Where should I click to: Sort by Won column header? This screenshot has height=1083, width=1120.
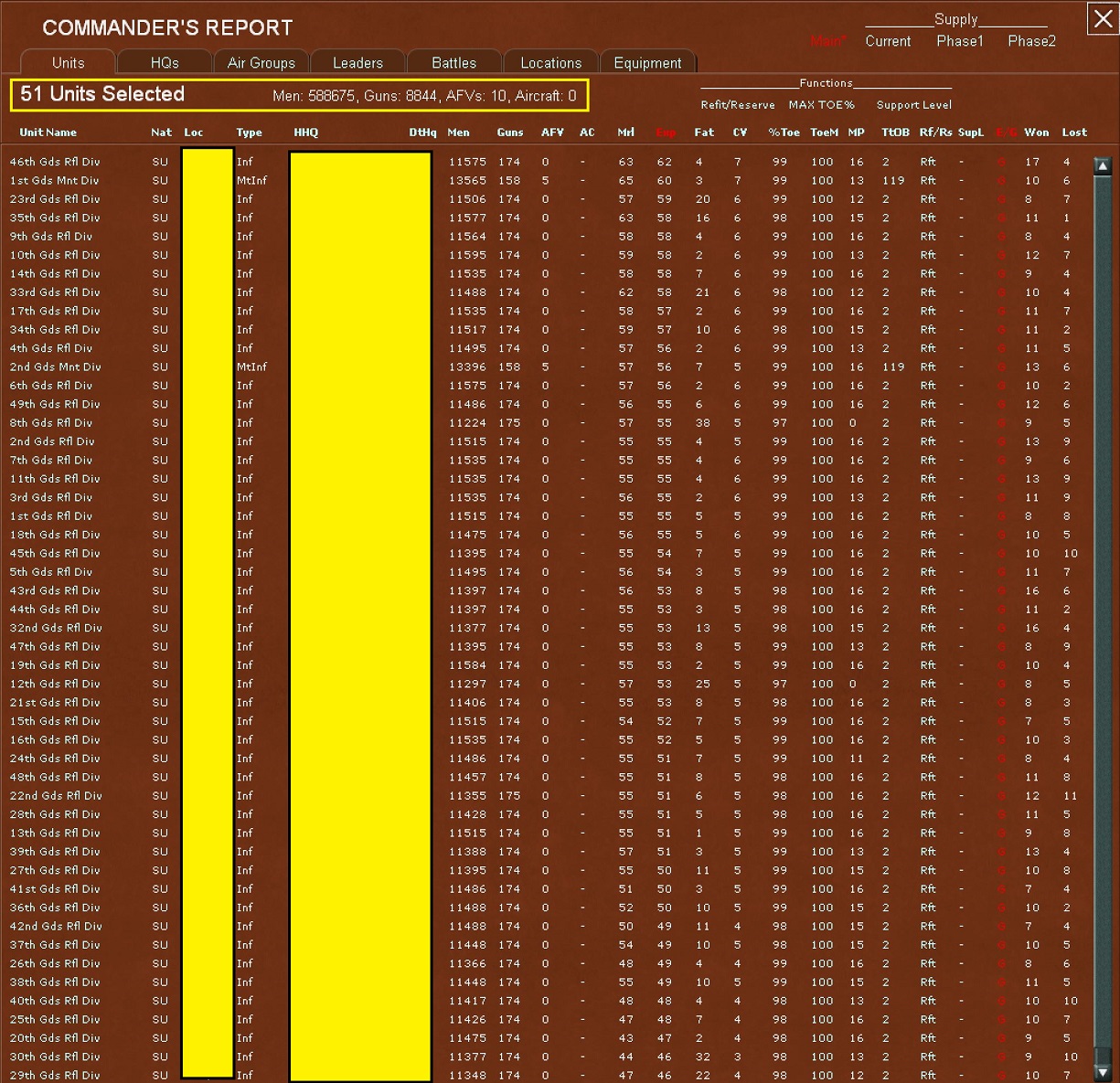[x=1036, y=133]
